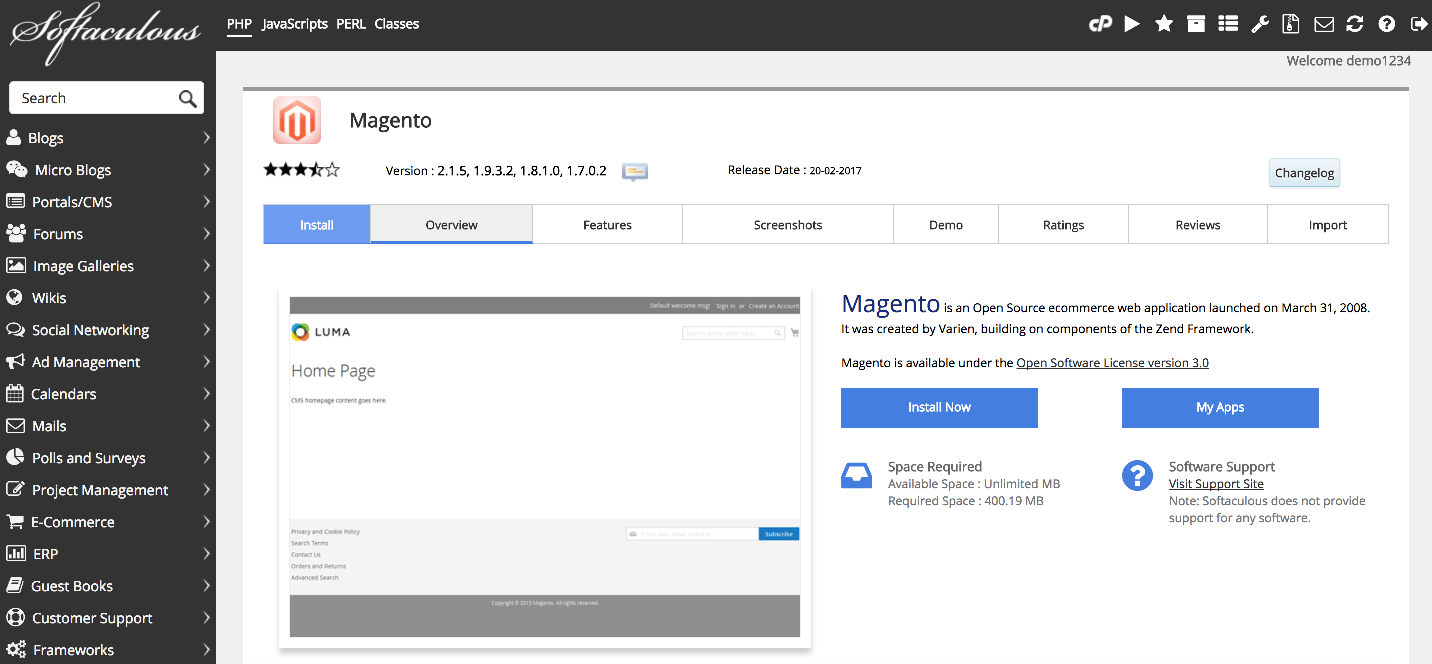Image resolution: width=1432 pixels, height=664 pixels.
Task: Expand Project Management category chevron
Action: (x=206, y=490)
